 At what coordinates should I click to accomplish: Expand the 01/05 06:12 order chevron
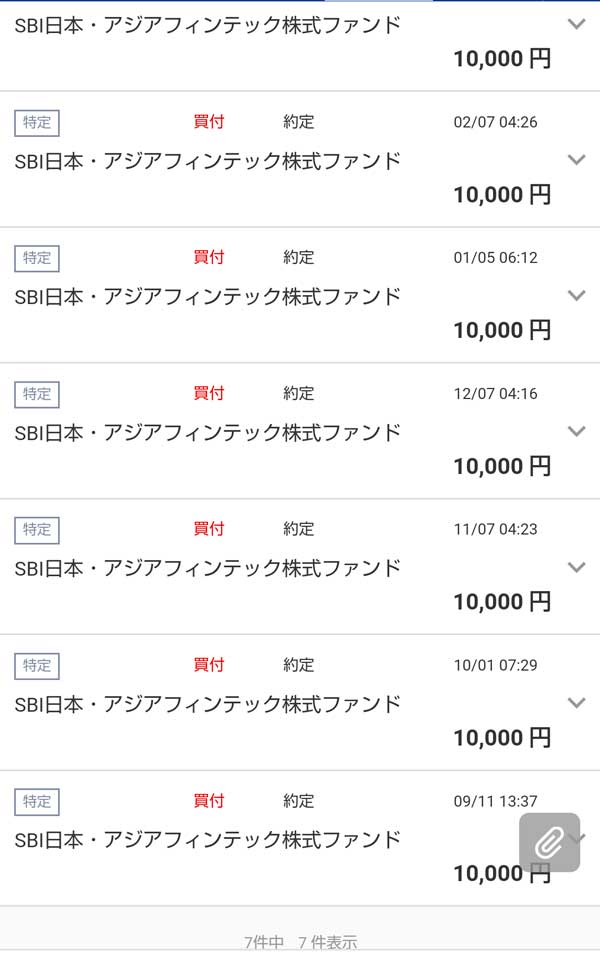(x=576, y=296)
